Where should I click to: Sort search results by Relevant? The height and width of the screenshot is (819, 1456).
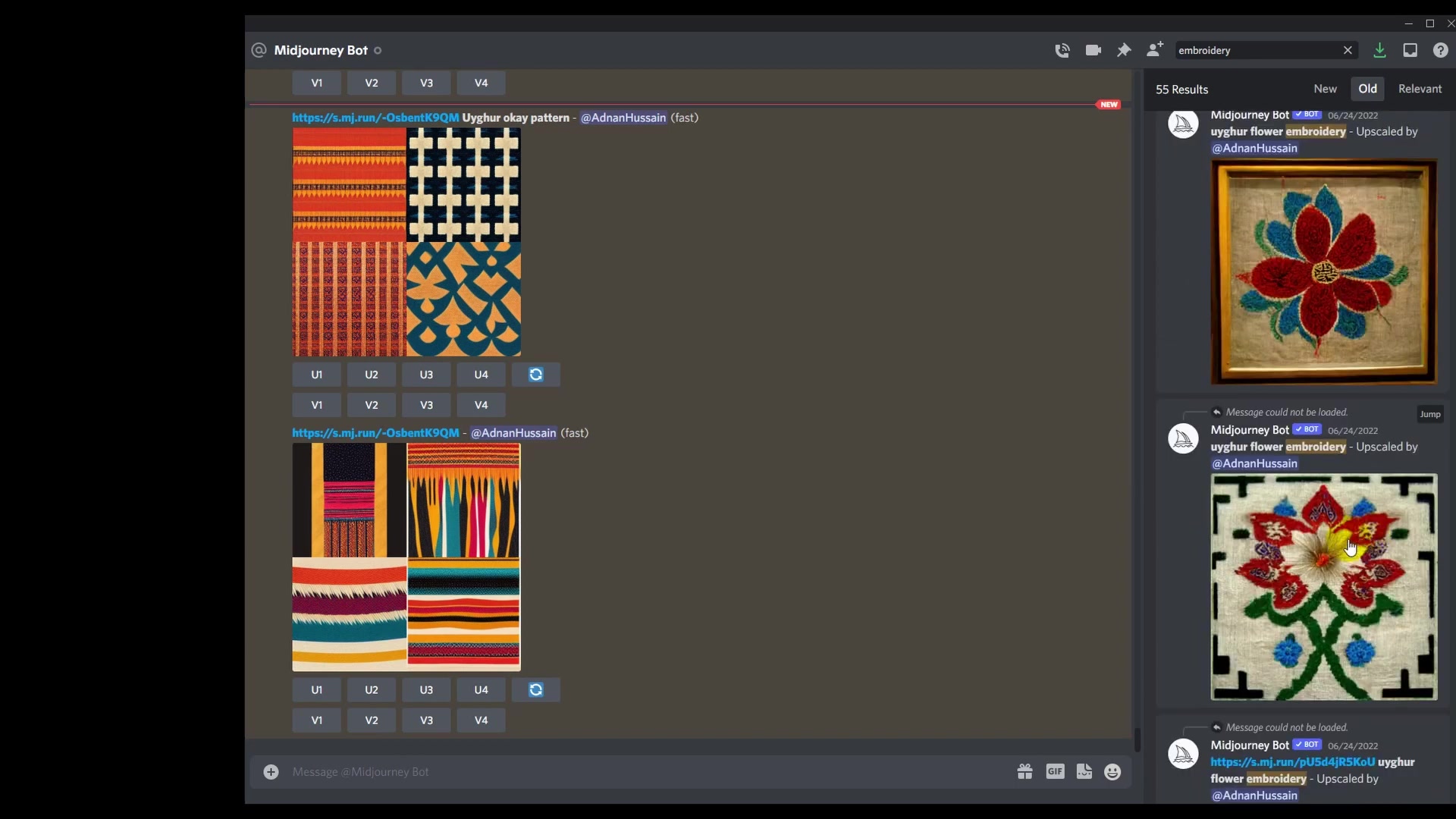(x=1420, y=89)
